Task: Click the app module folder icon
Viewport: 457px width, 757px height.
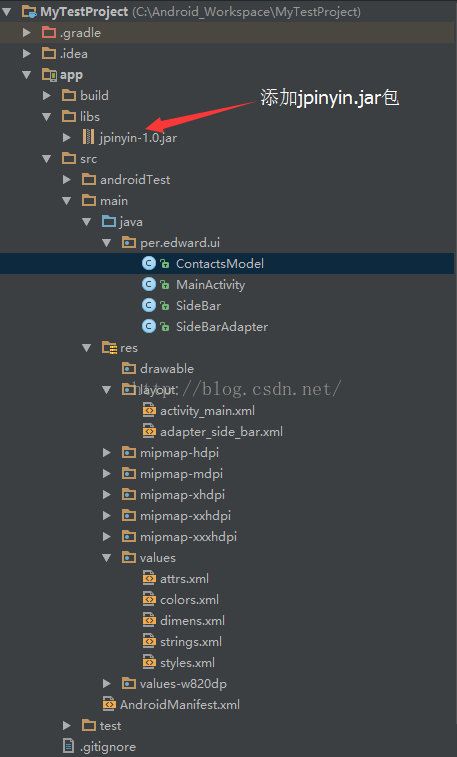Action: coord(49,75)
